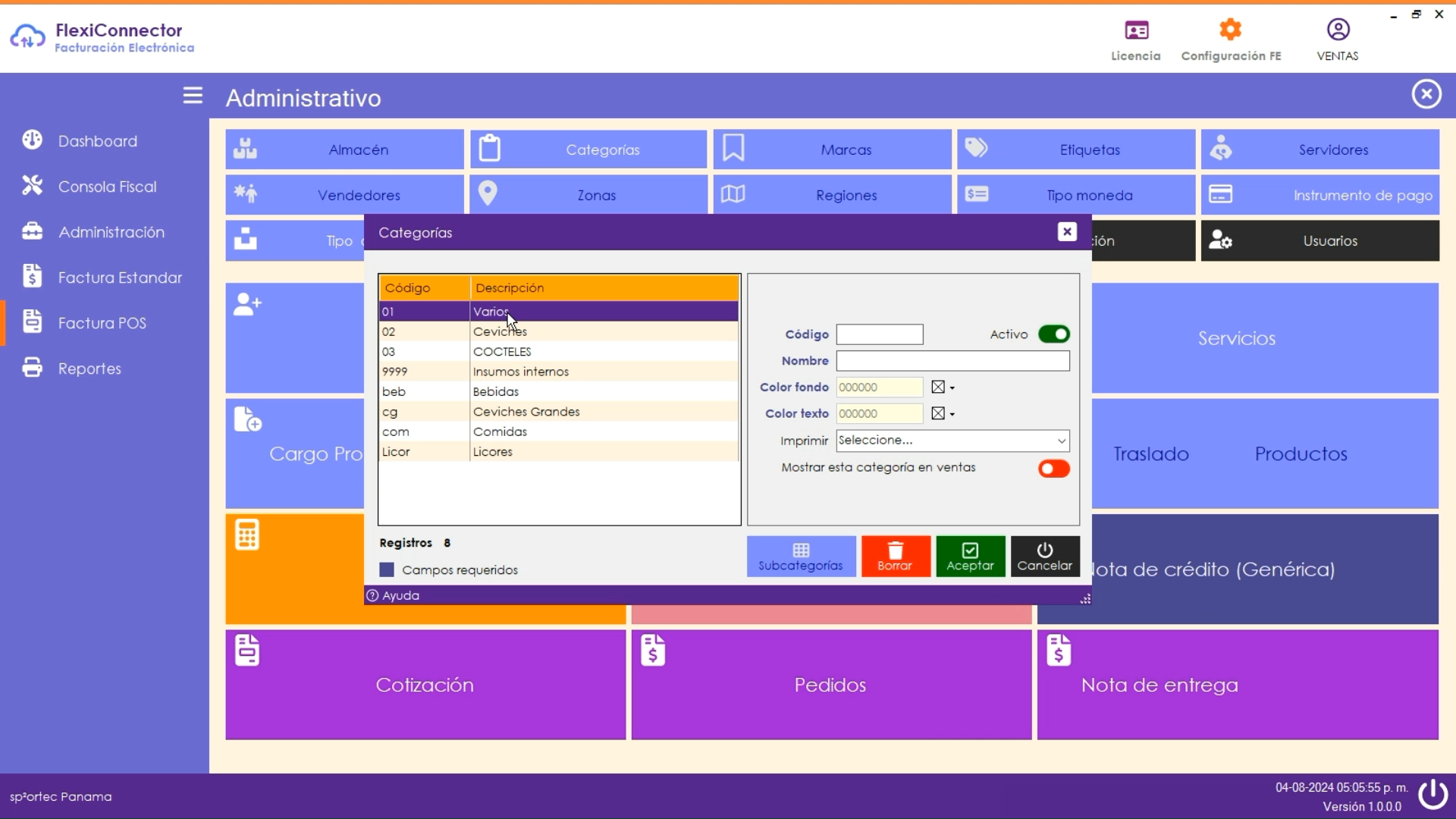Click the power icon at bottom right

(x=1432, y=795)
